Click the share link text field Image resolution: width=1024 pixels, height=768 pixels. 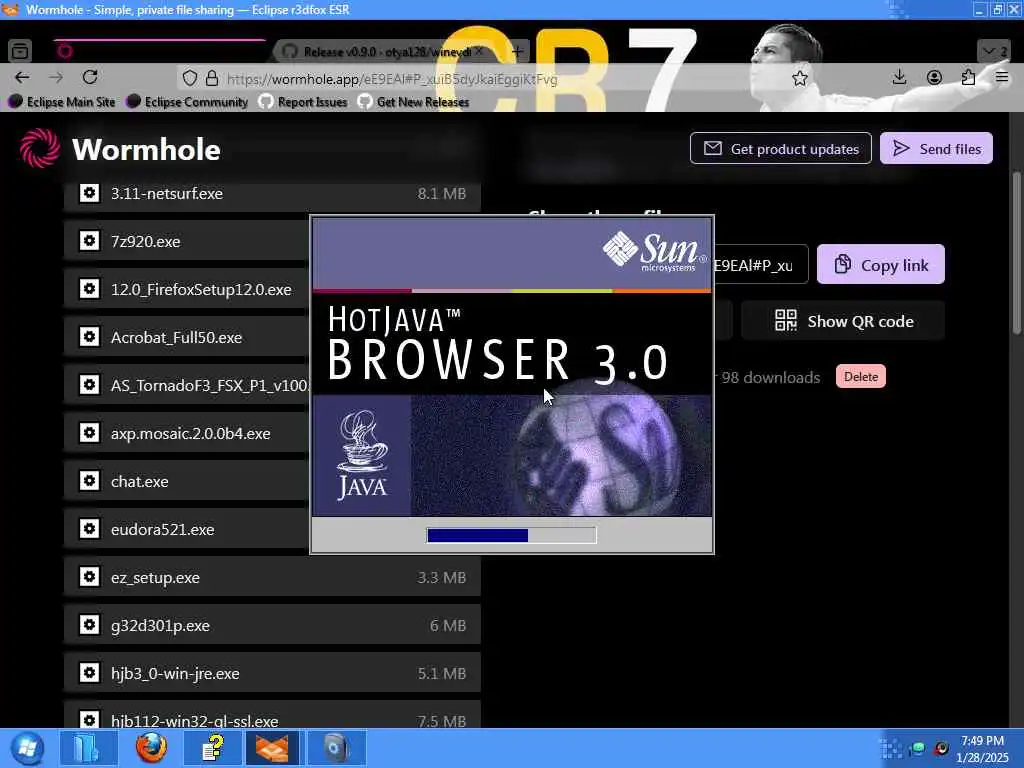tap(760, 264)
